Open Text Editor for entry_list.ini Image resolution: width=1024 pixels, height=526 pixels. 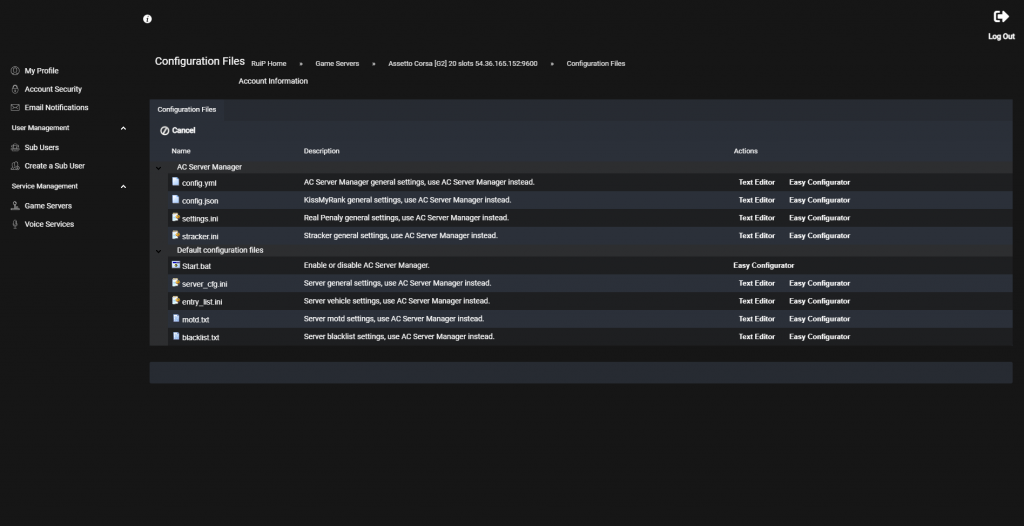point(756,301)
